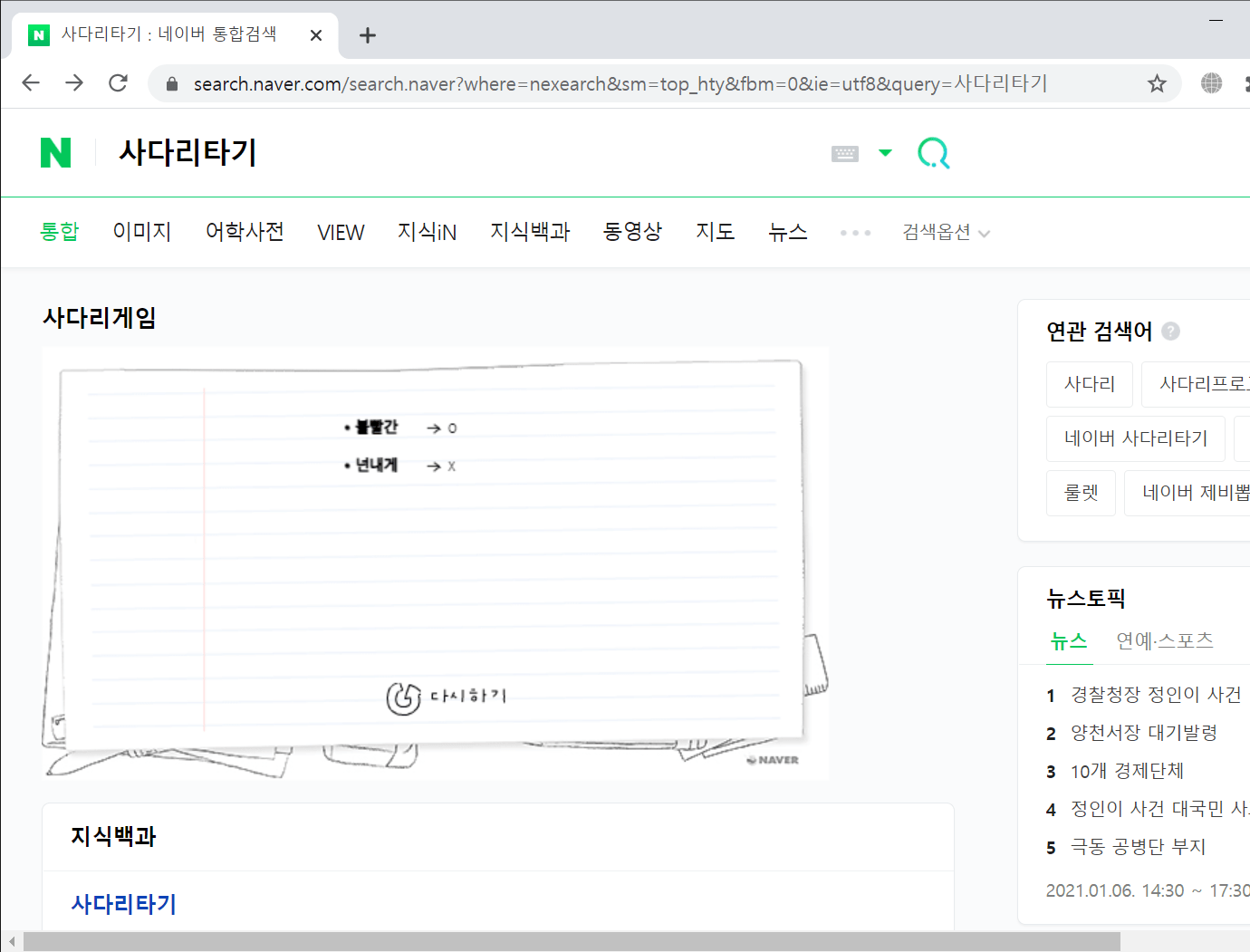This screenshot has height=952, width=1250.
Task: Switch to the 이미지 tab
Action: [x=142, y=232]
